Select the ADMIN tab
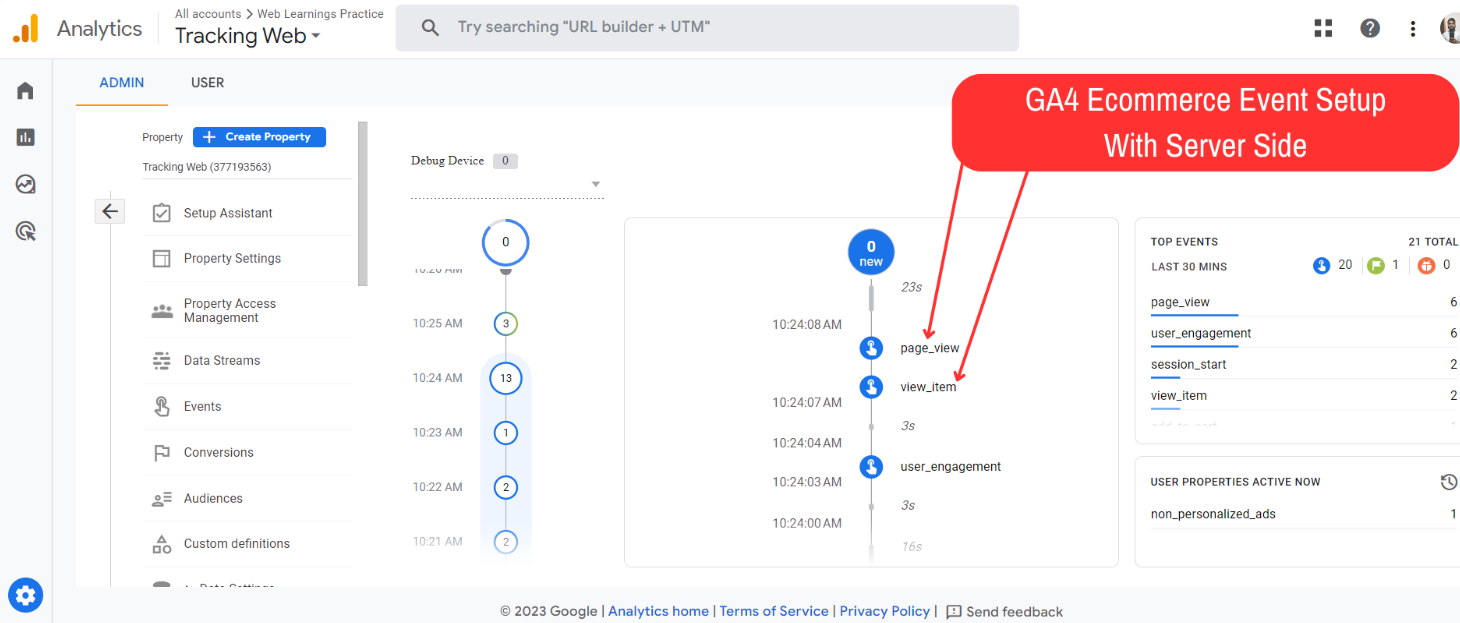Image resolution: width=1460 pixels, height=623 pixels. tap(122, 83)
